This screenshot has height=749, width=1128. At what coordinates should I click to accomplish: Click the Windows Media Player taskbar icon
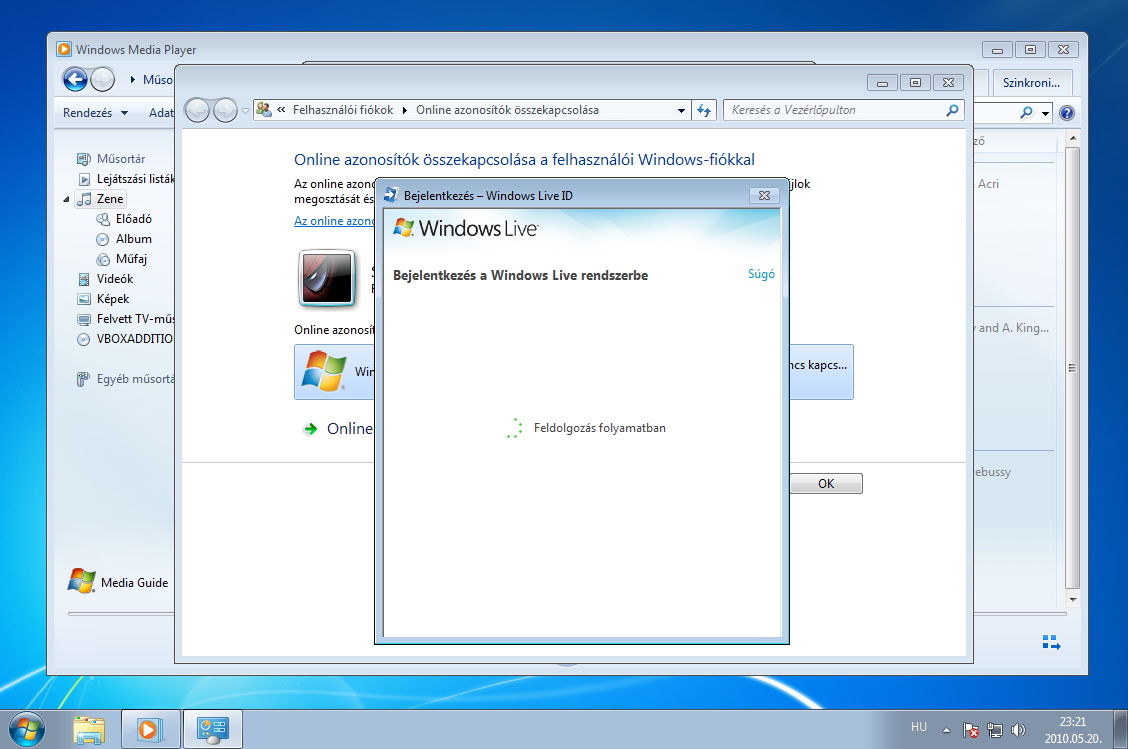pos(151,729)
